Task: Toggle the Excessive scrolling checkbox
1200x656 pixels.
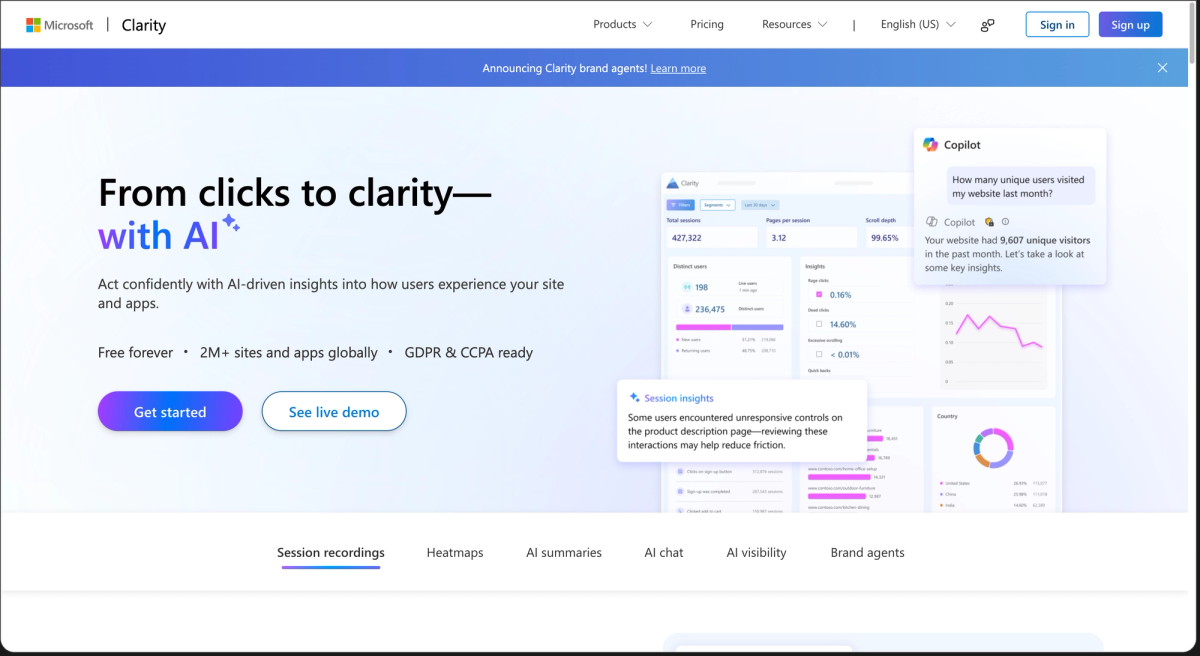Action: (819, 354)
